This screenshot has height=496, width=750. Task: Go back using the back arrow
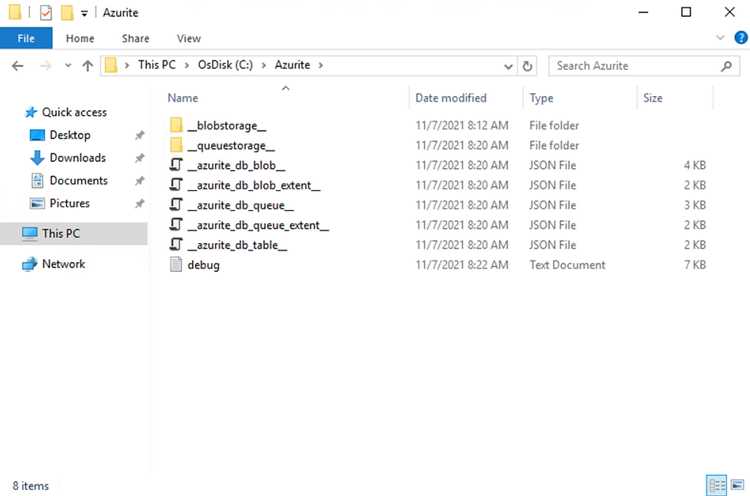[18, 66]
